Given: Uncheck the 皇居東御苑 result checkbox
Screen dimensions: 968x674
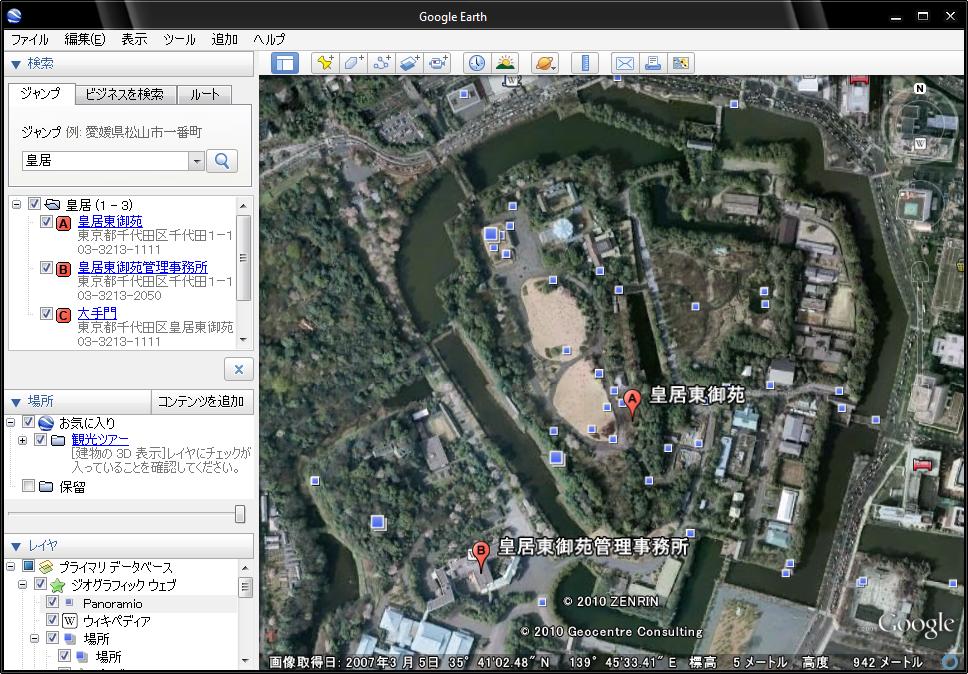Looking at the screenshot, I should tap(46, 221).
